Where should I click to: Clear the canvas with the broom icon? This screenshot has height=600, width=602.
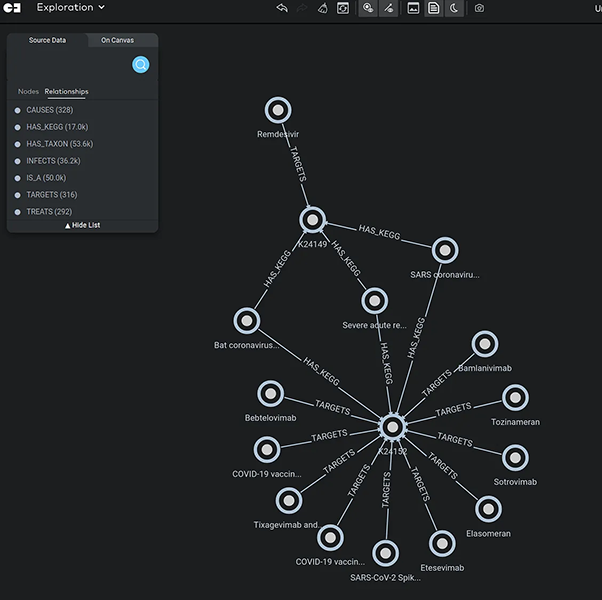coord(322,8)
